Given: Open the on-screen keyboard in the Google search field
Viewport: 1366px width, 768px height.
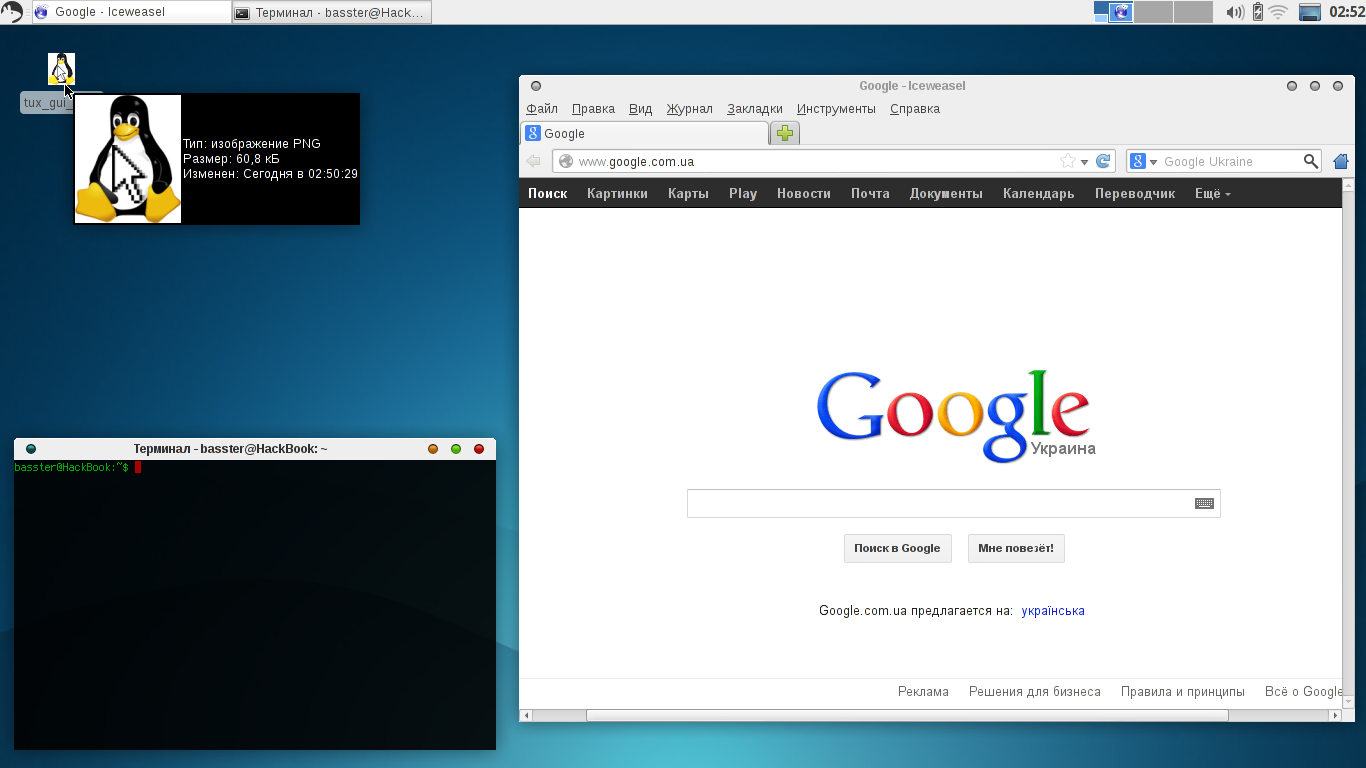Looking at the screenshot, I should pos(1204,503).
